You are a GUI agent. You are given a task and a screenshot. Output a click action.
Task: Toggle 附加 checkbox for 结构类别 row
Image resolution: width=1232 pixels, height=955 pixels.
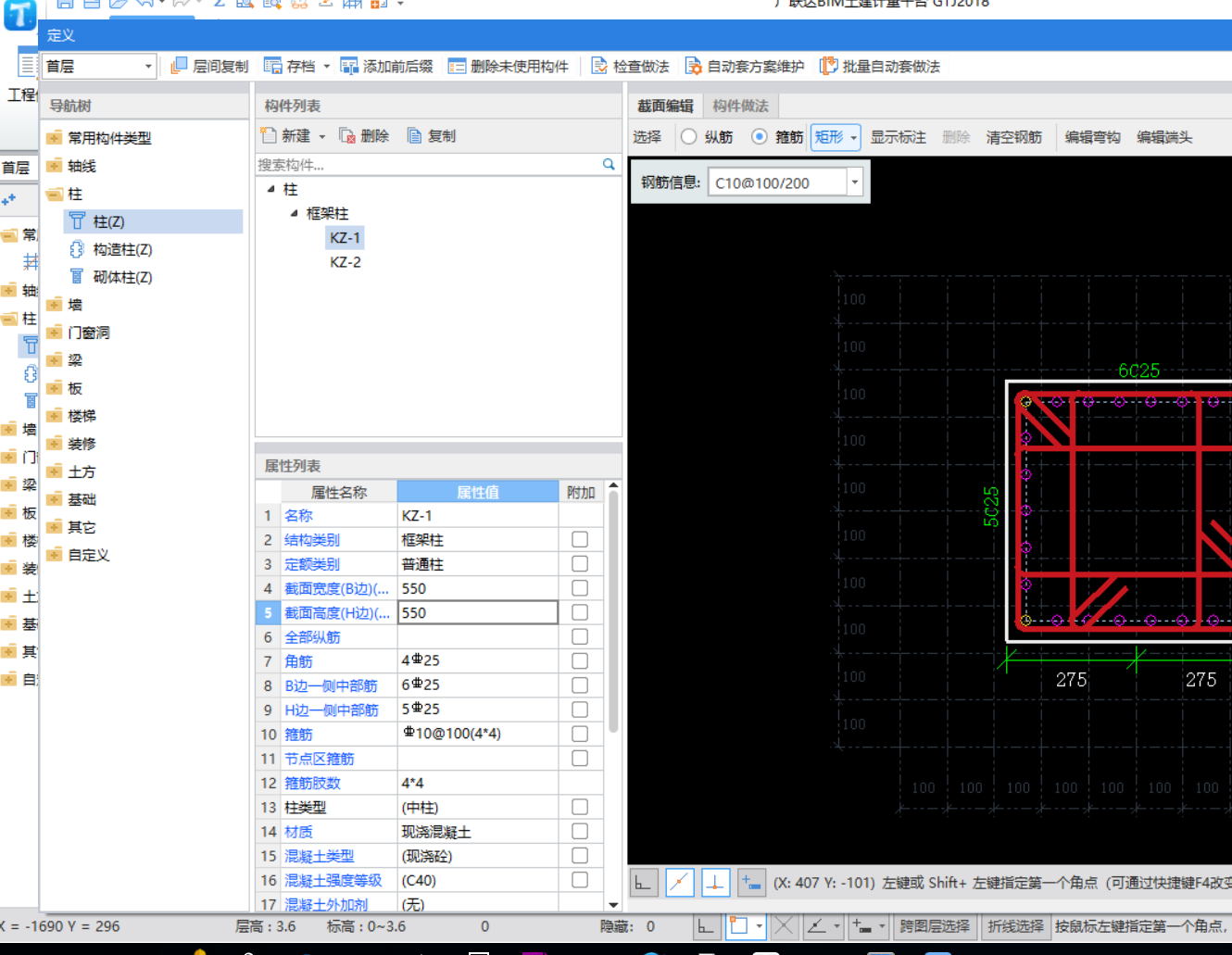coord(580,539)
